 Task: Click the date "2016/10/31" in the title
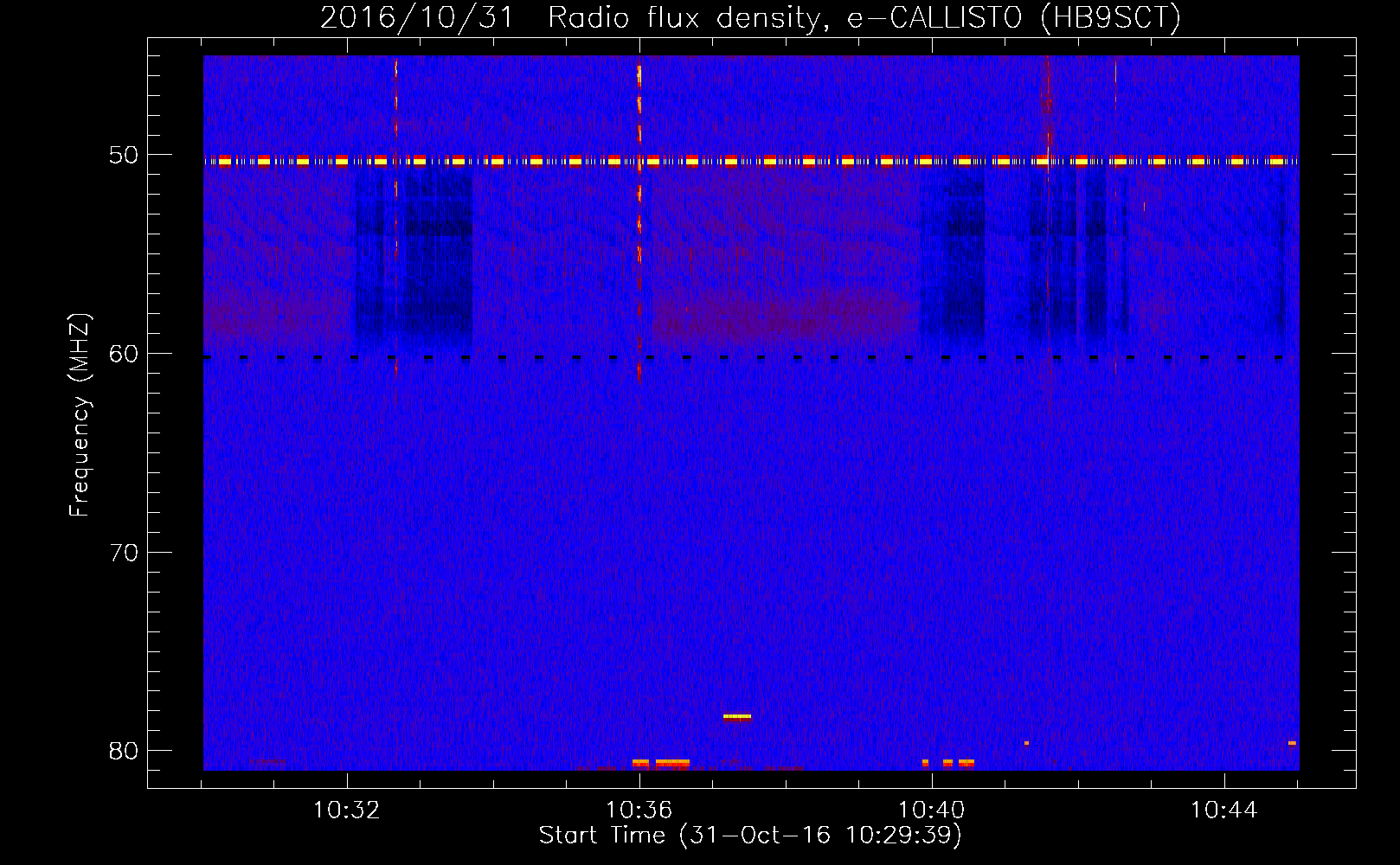tap(417, 17)
